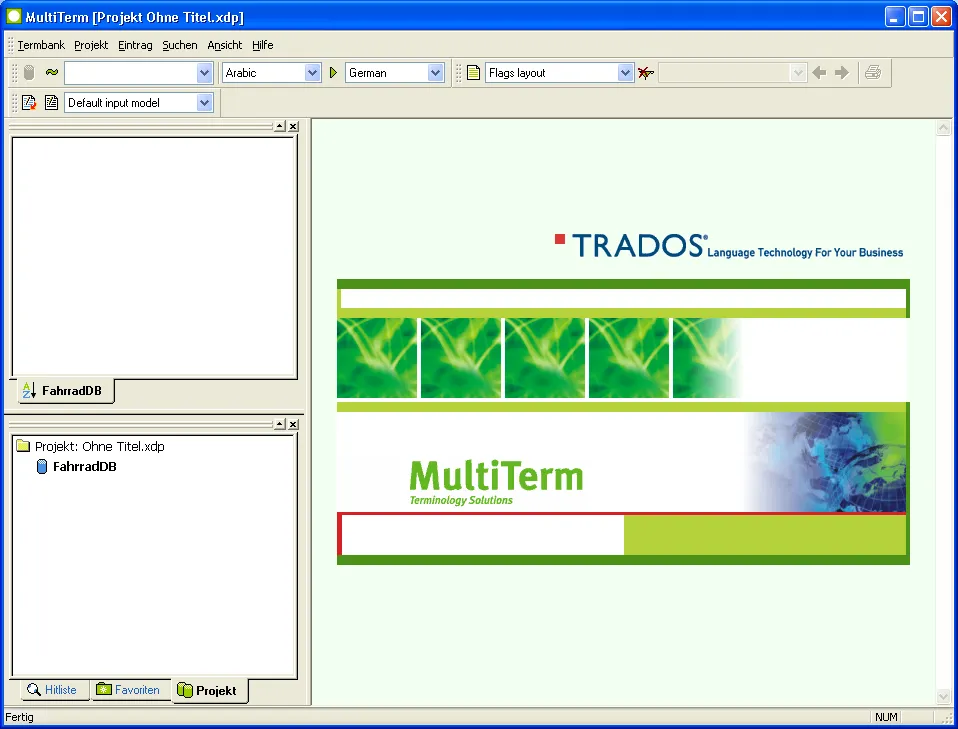The height and width of the screenshot is (729, 958).
Task: Click the FahrradDB database icon in the project tree
Action: pyautogui.click(x=42, y=467)
